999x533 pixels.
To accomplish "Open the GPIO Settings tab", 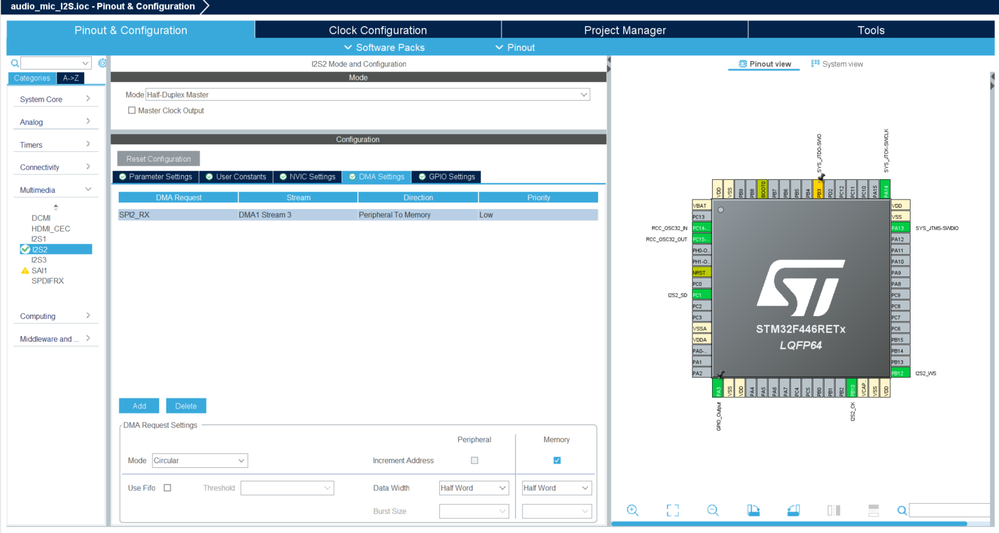I will [446, 177].
